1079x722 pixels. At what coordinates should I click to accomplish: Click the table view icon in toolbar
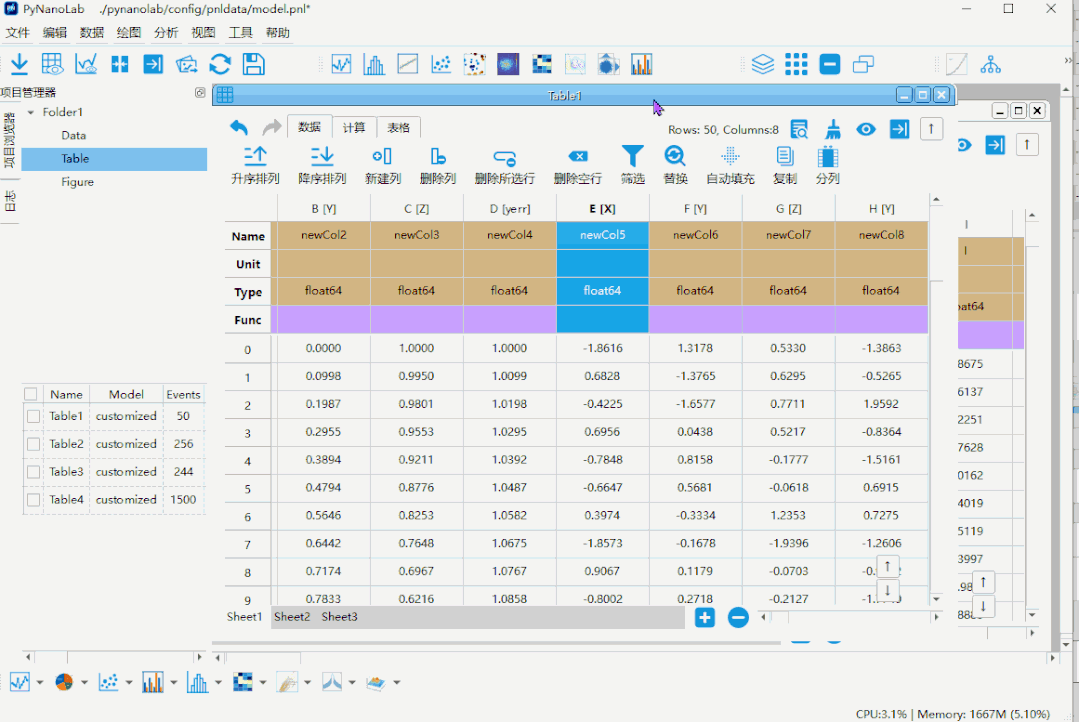tap(52, 64)
